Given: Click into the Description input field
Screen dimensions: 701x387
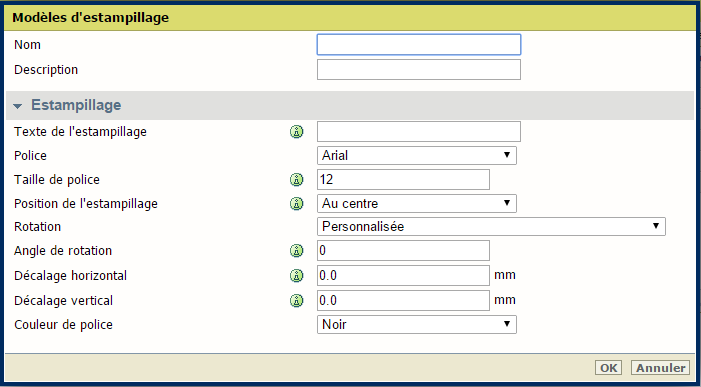Looking at the screenshot, I should 419,70.
